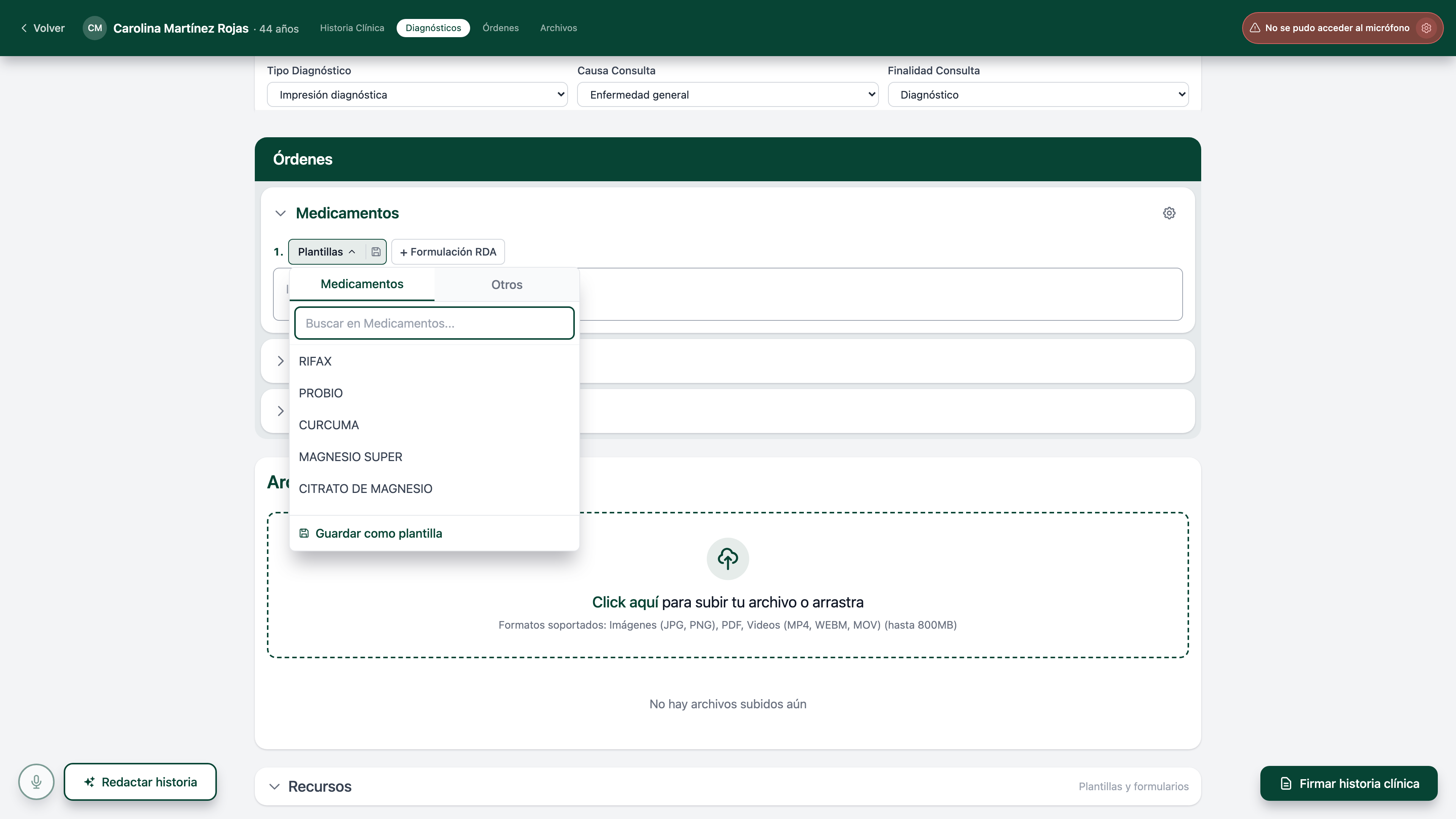Viewport: 1456px width, 819px height.
Task: Go back with Volver
Action: tap(43, 28)
